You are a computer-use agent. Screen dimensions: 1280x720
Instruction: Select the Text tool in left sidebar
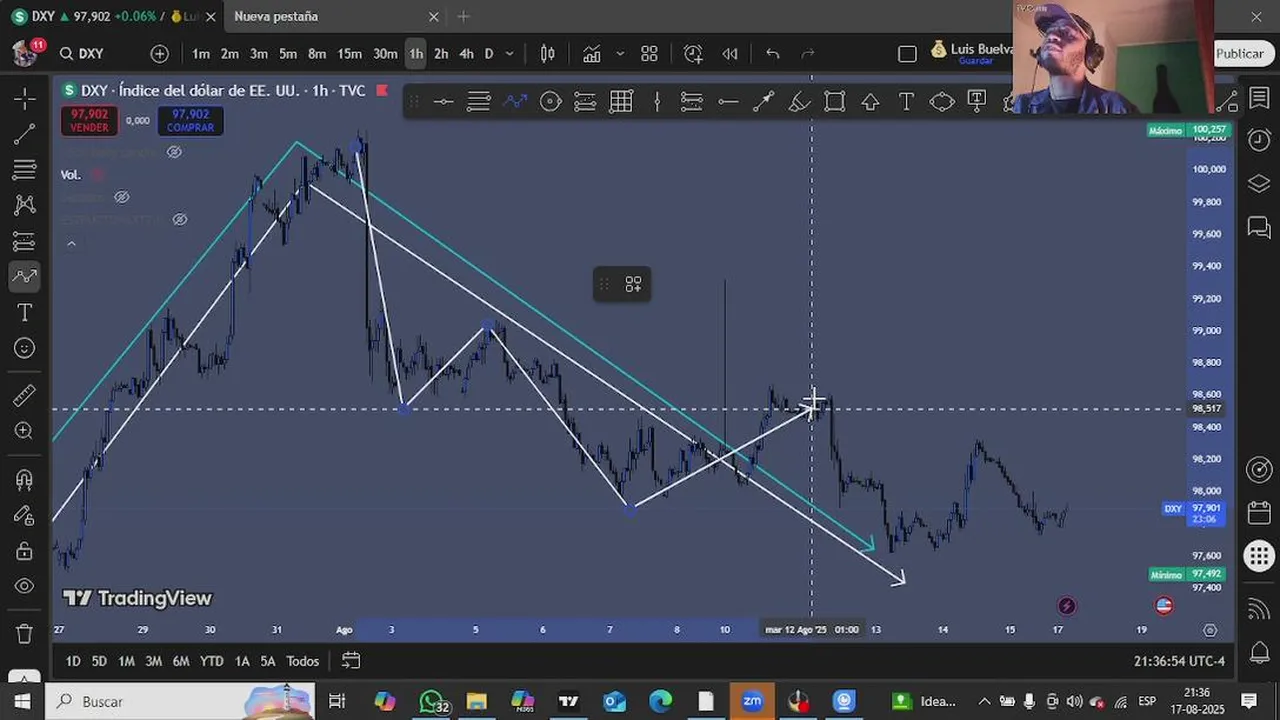coord(25,313)
